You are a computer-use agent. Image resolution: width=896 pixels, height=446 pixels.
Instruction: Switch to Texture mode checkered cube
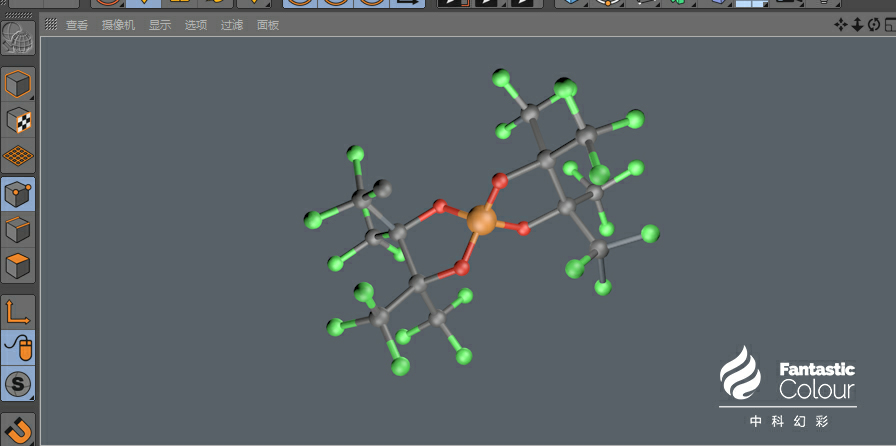point(18,120)
